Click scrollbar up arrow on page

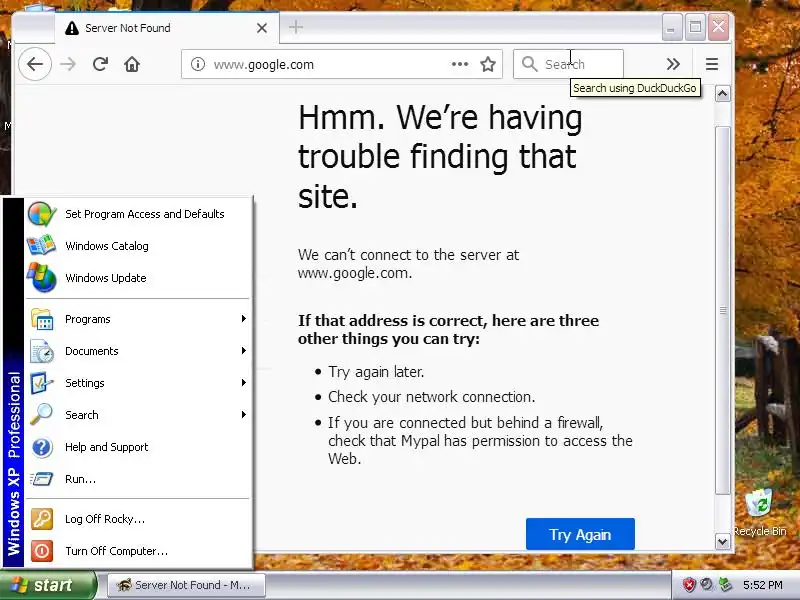tap(722, 94)
